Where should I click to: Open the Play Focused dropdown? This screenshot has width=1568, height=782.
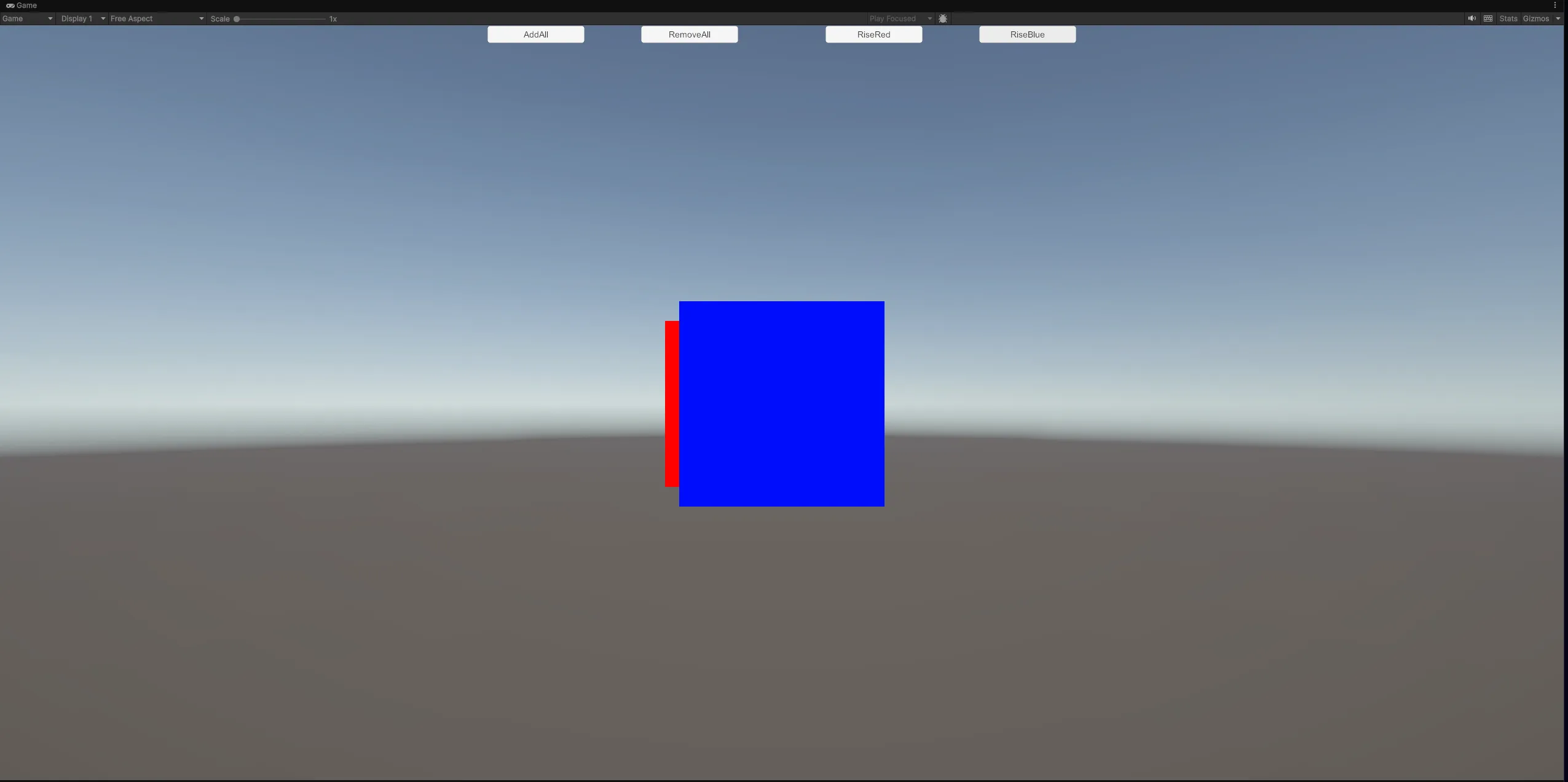click(x=900, y=18)
